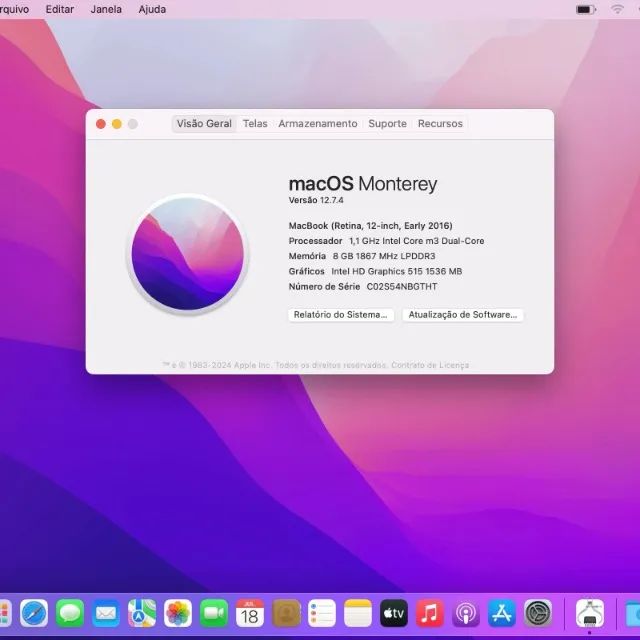Image resolution: width=640 pixels, height=640 pixels.
Task: Click the Número de Série label
Action: [324, 287]
